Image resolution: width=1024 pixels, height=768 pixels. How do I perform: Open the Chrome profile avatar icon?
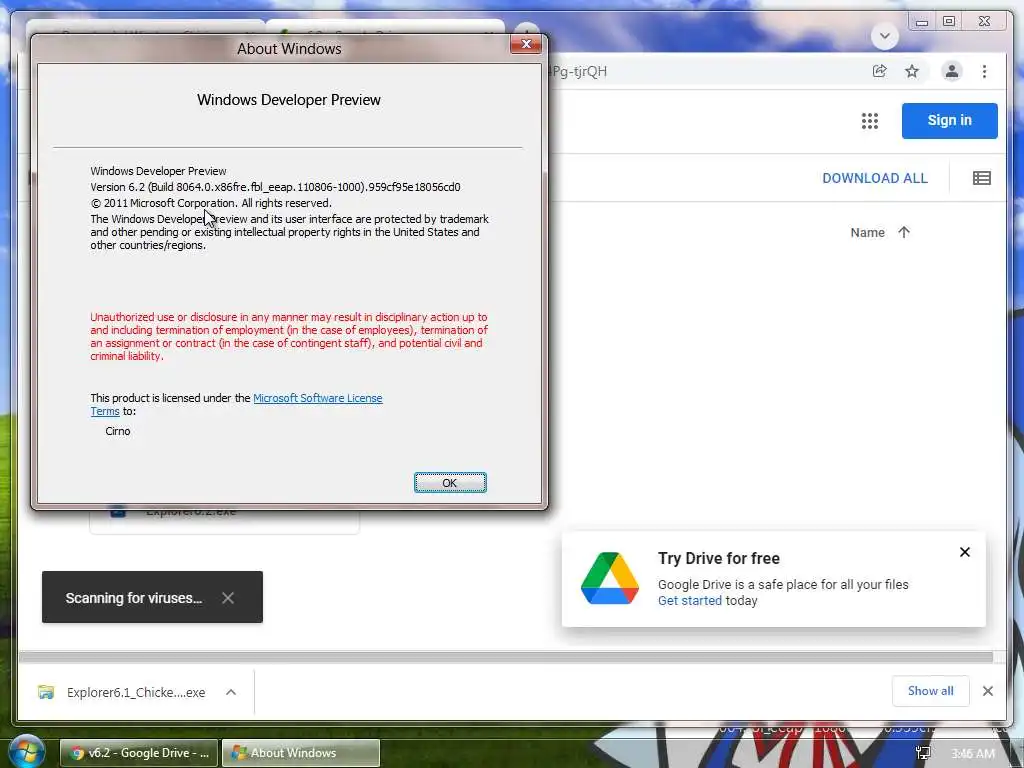click(x=952, y=71)
